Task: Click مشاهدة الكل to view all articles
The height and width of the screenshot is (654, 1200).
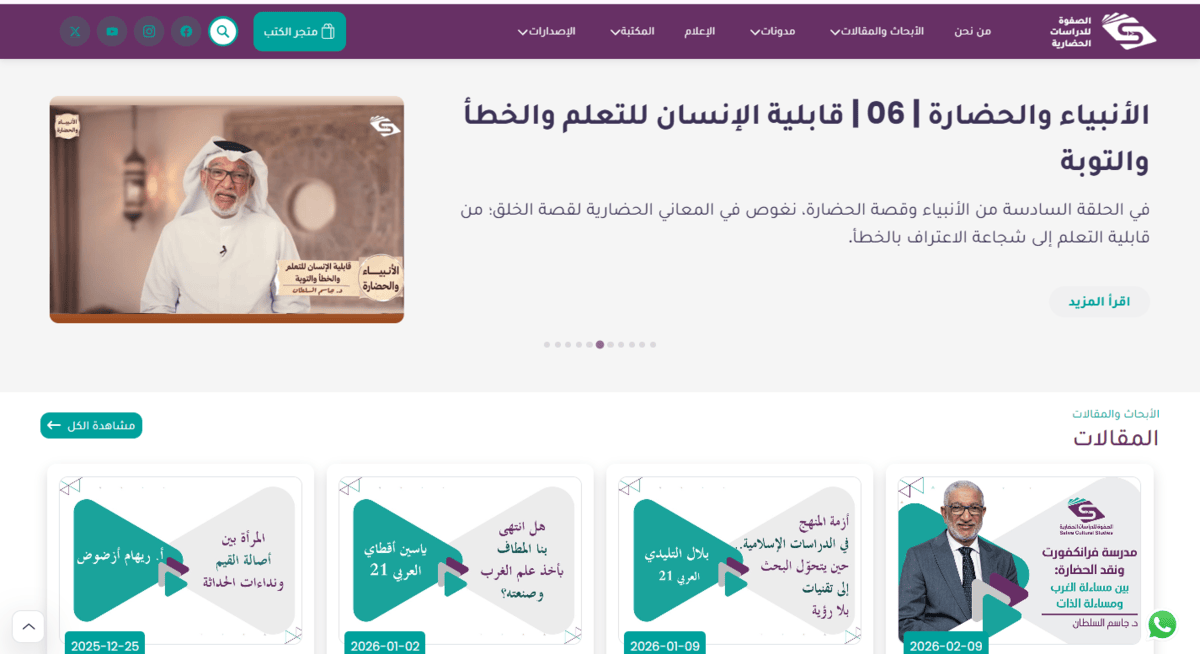Action: pos(91,425)
